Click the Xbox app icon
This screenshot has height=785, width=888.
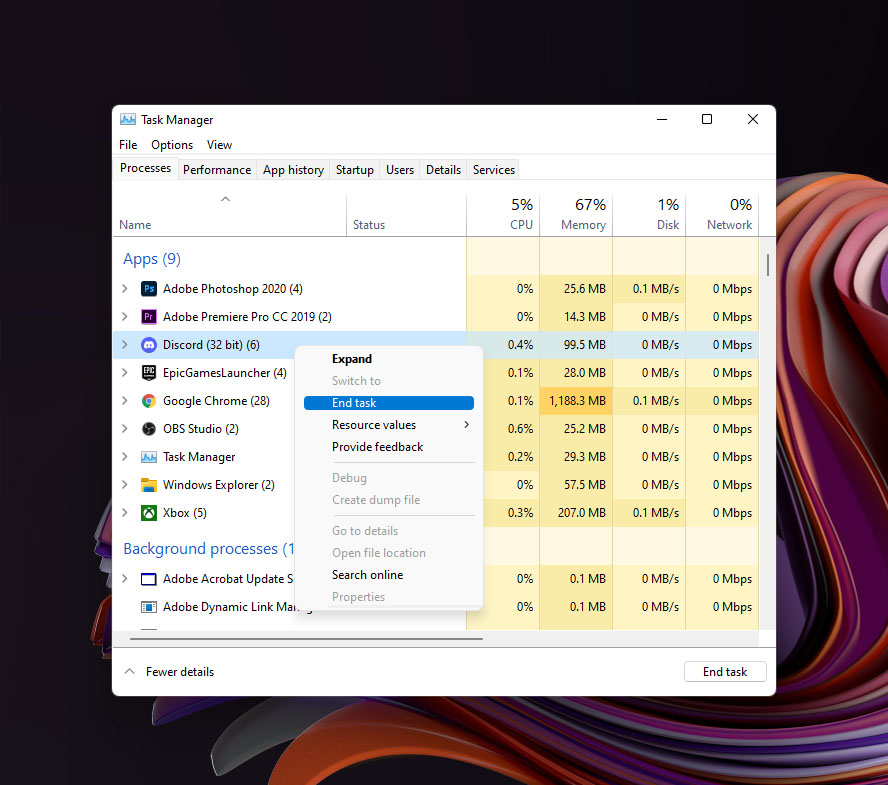[x=148, y=513]
